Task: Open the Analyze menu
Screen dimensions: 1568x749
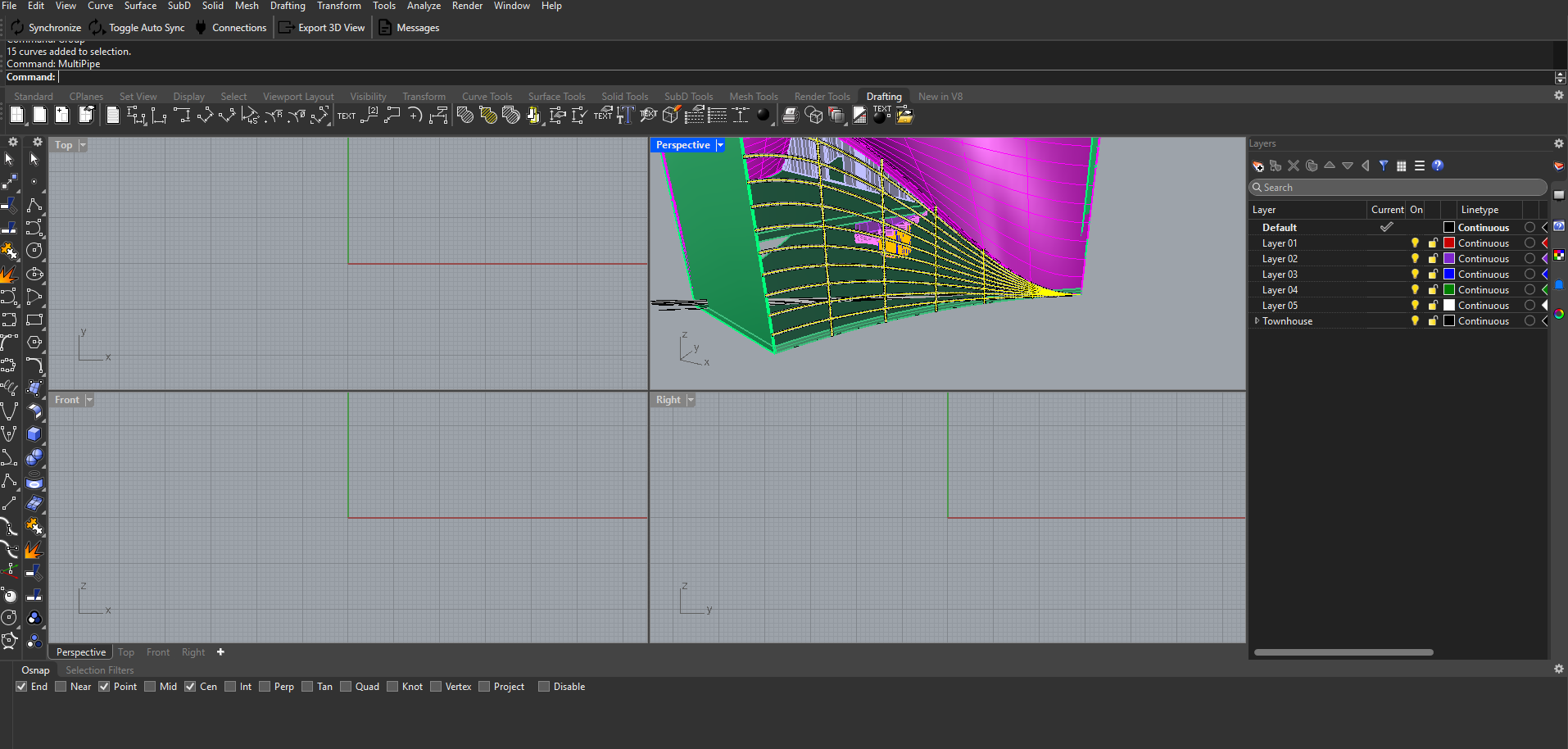Action: pyautogui.click(x=424, y=6)
